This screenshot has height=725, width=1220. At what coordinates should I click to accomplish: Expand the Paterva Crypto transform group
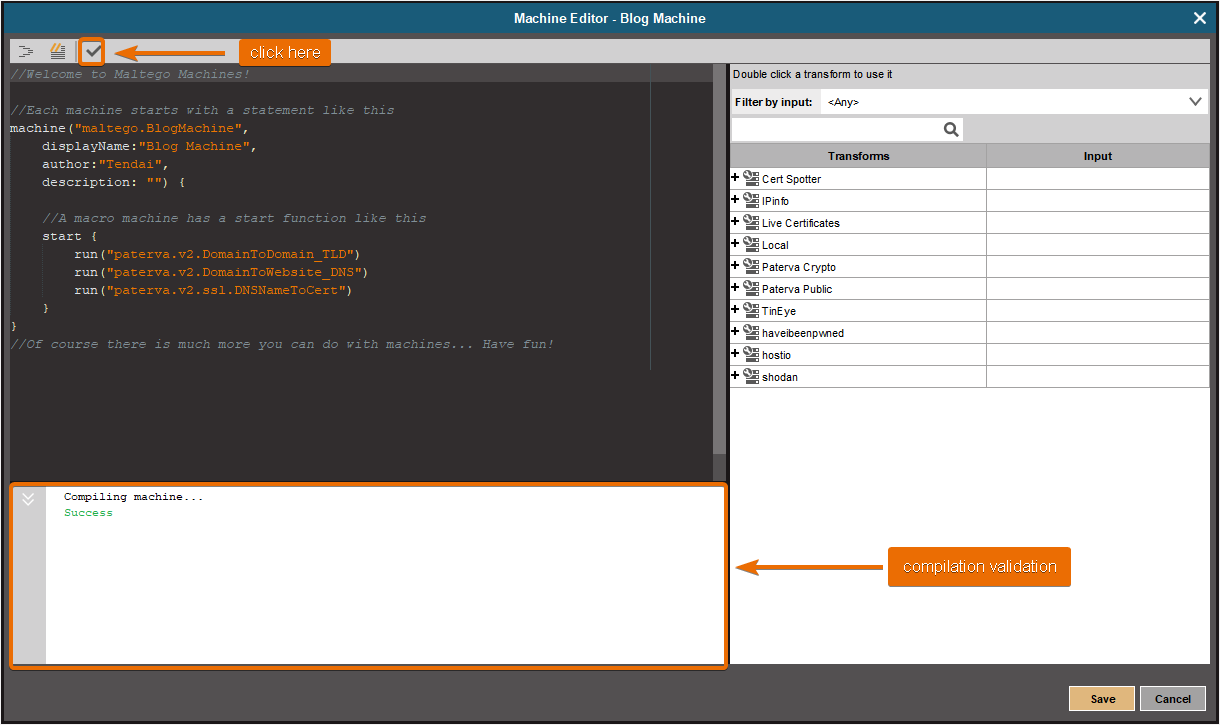point(736,266)
